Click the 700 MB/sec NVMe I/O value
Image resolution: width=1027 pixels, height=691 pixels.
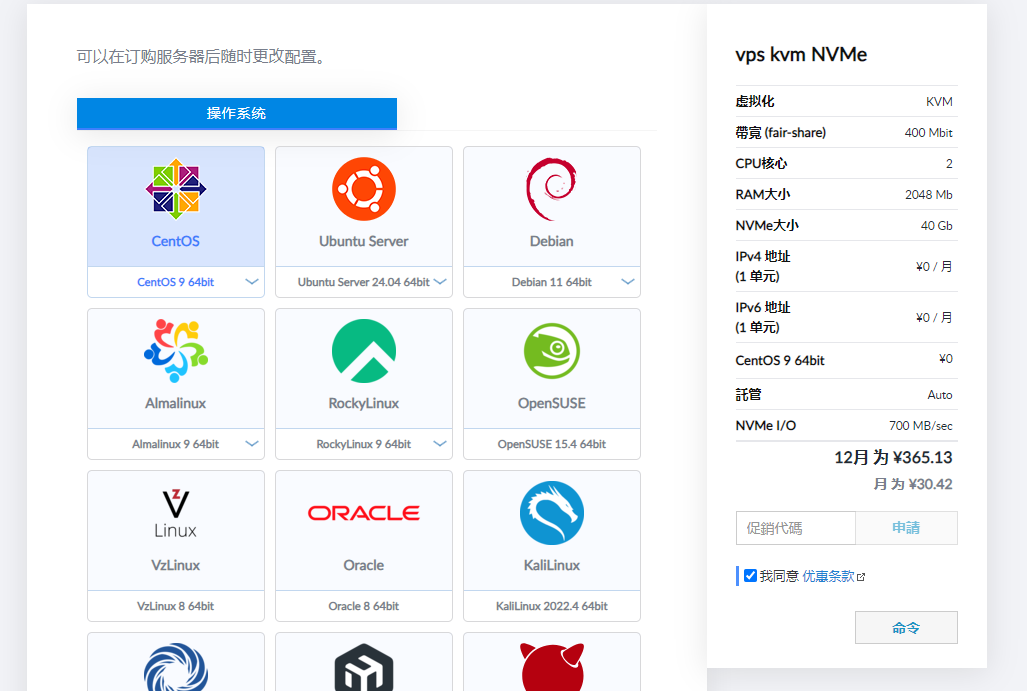921,426
